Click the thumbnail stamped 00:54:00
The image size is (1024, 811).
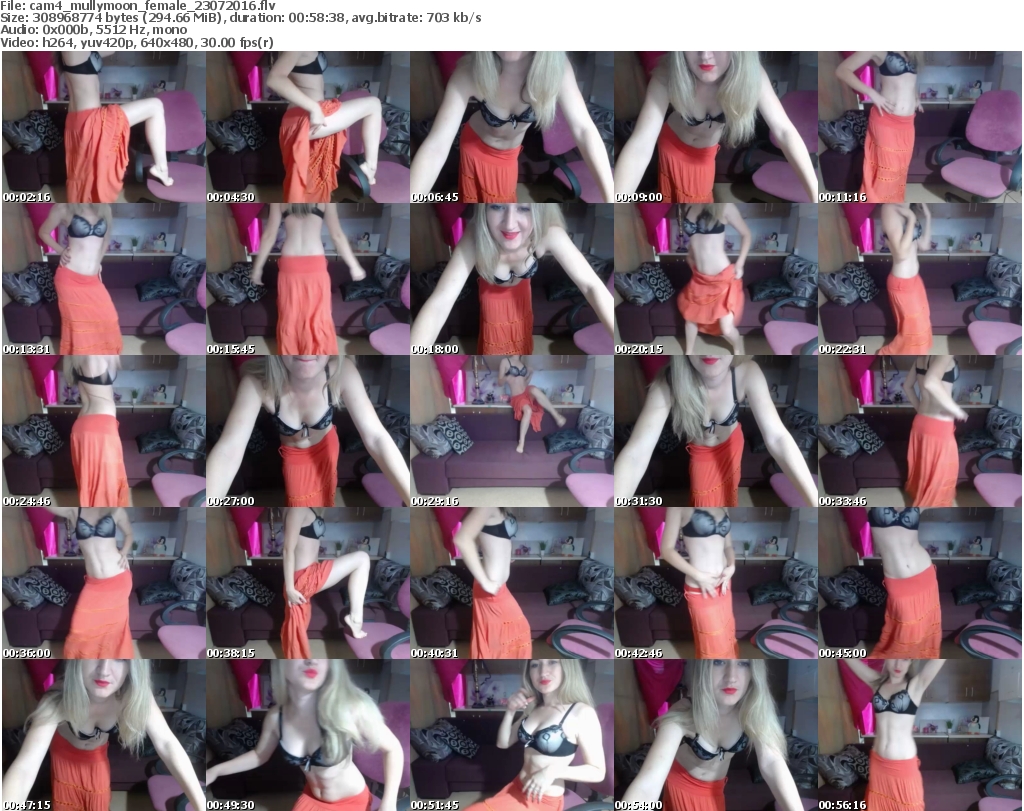tap(716, 735)
